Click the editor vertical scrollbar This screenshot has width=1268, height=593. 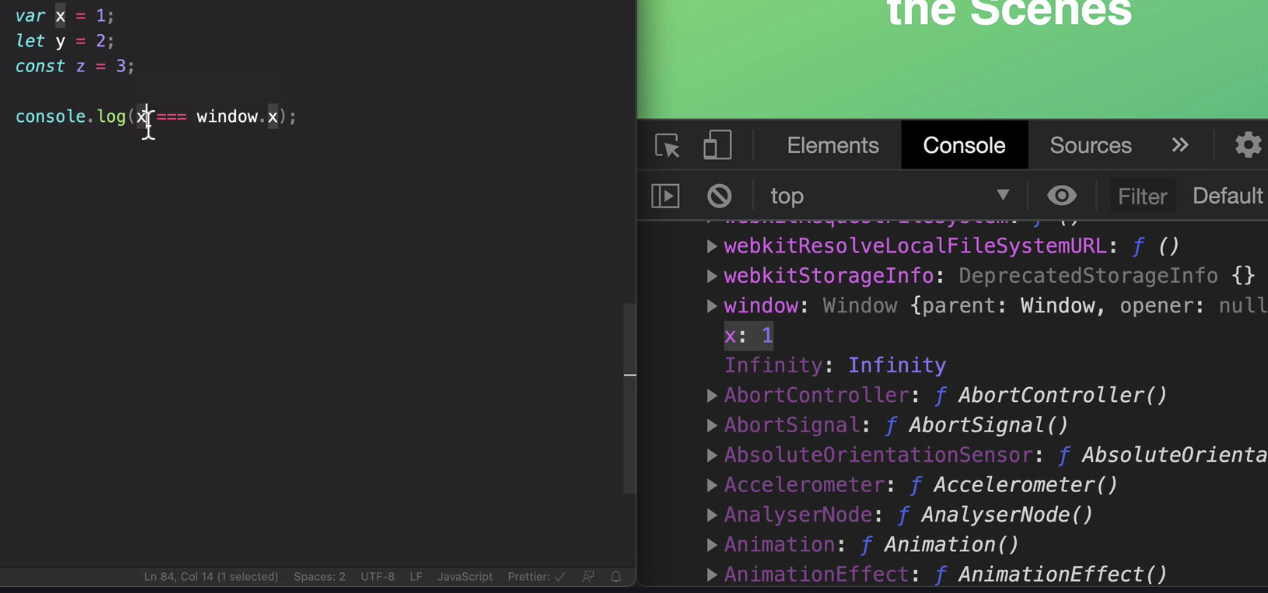pyautogui.click(x=630, y=398)
